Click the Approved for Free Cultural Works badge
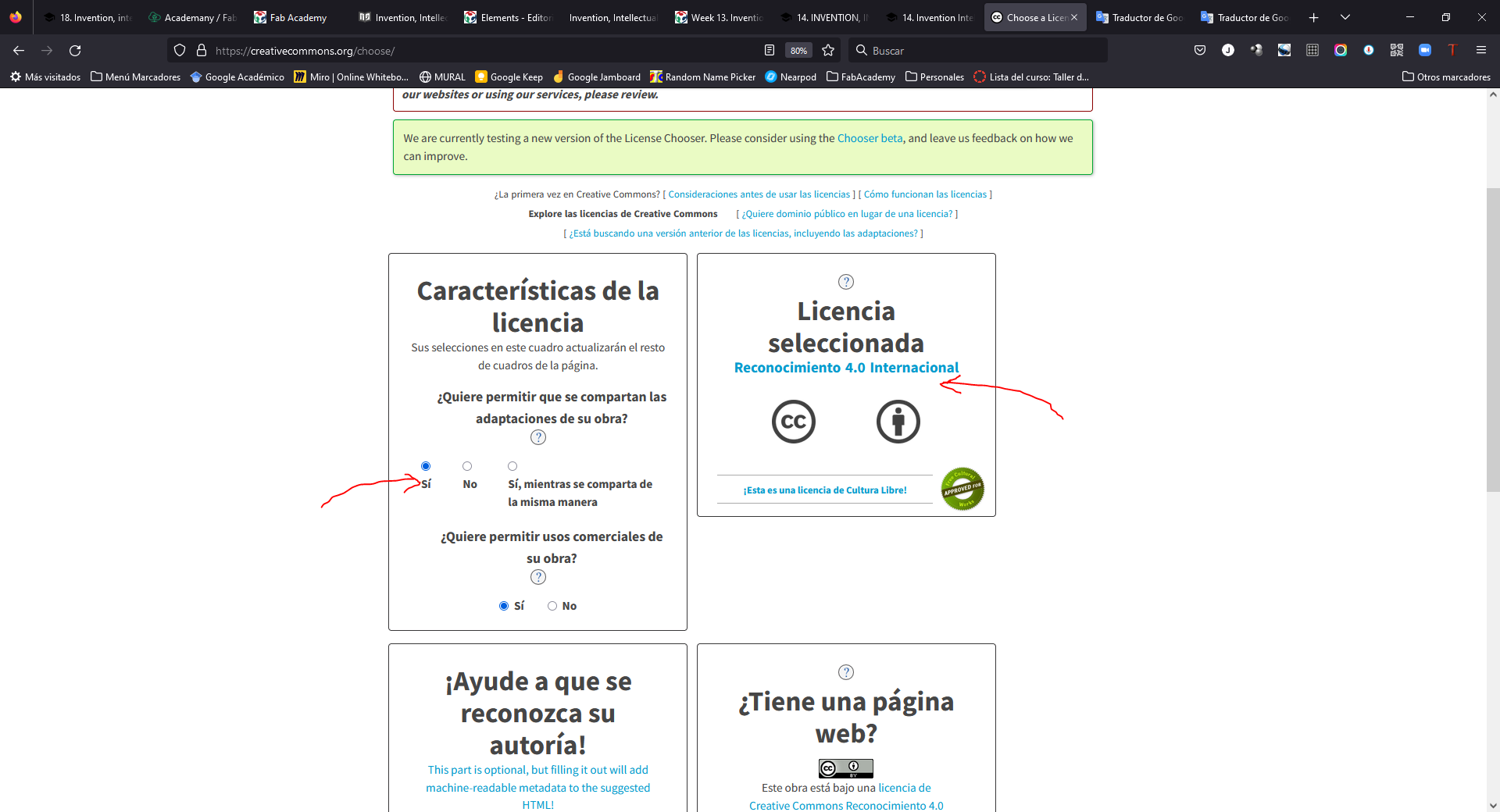 (962, 489)
